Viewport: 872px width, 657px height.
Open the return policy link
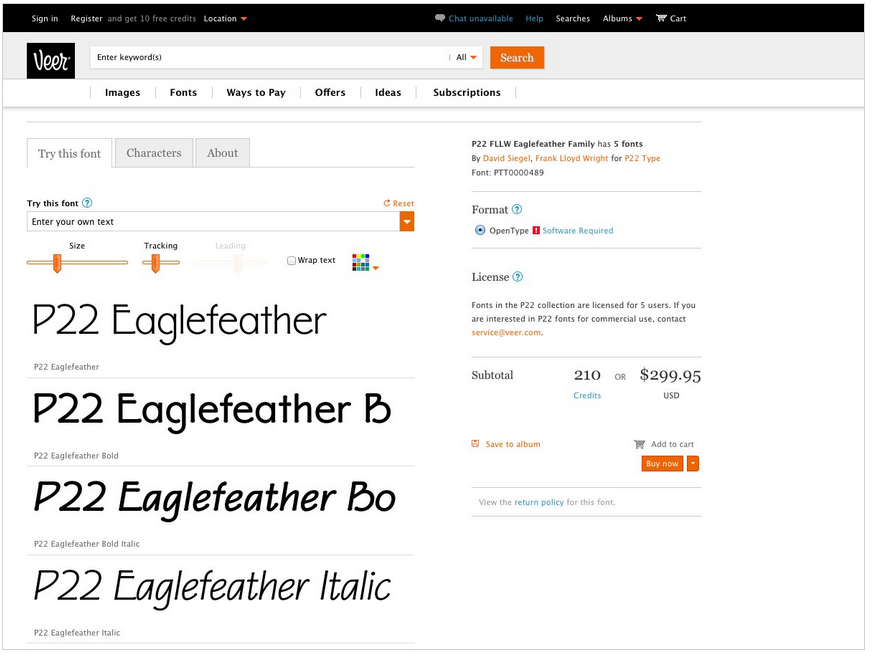(539, 502)
